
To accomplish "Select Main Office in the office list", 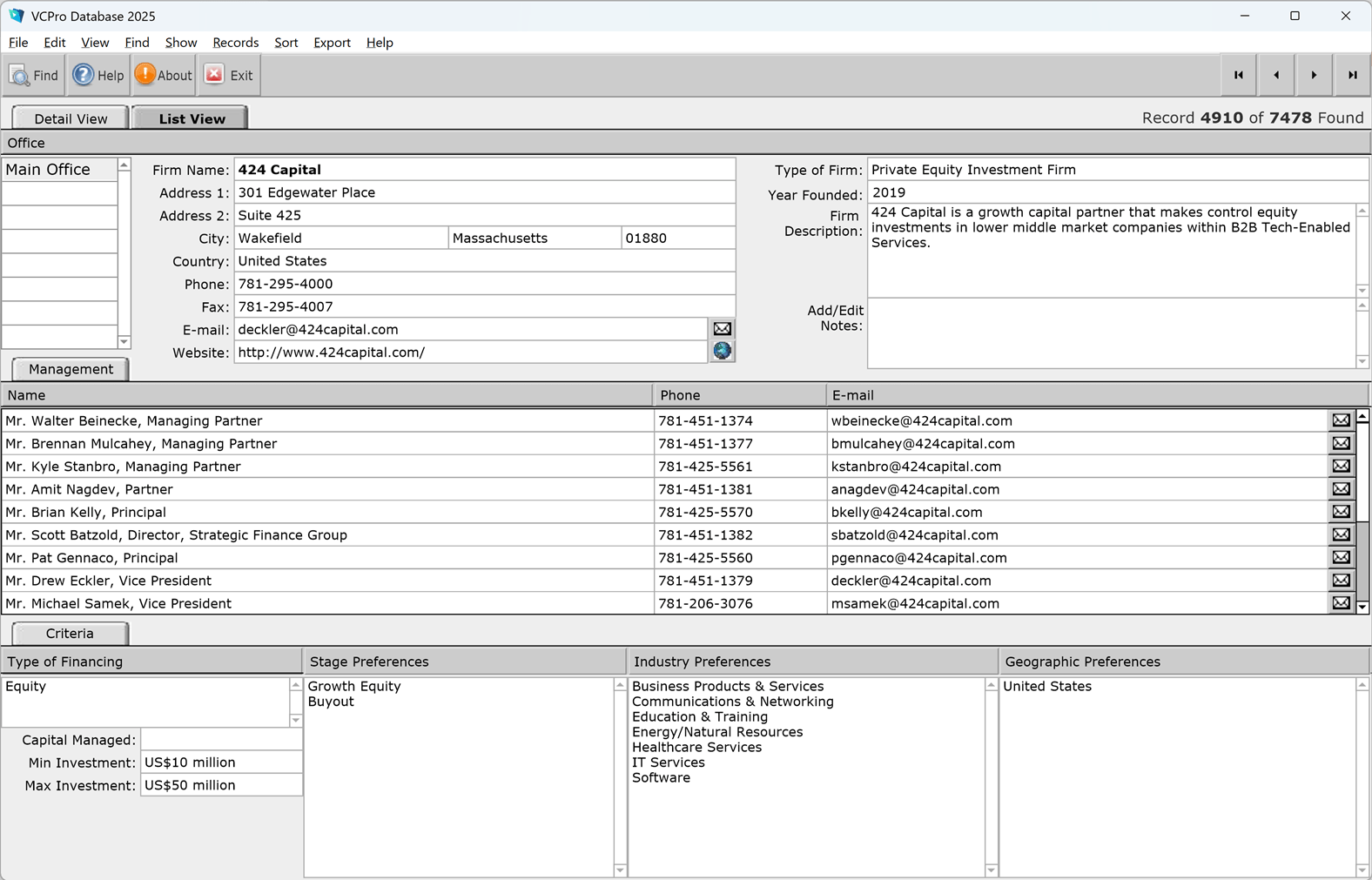I will pyautogui.click(x=59, y=170).
